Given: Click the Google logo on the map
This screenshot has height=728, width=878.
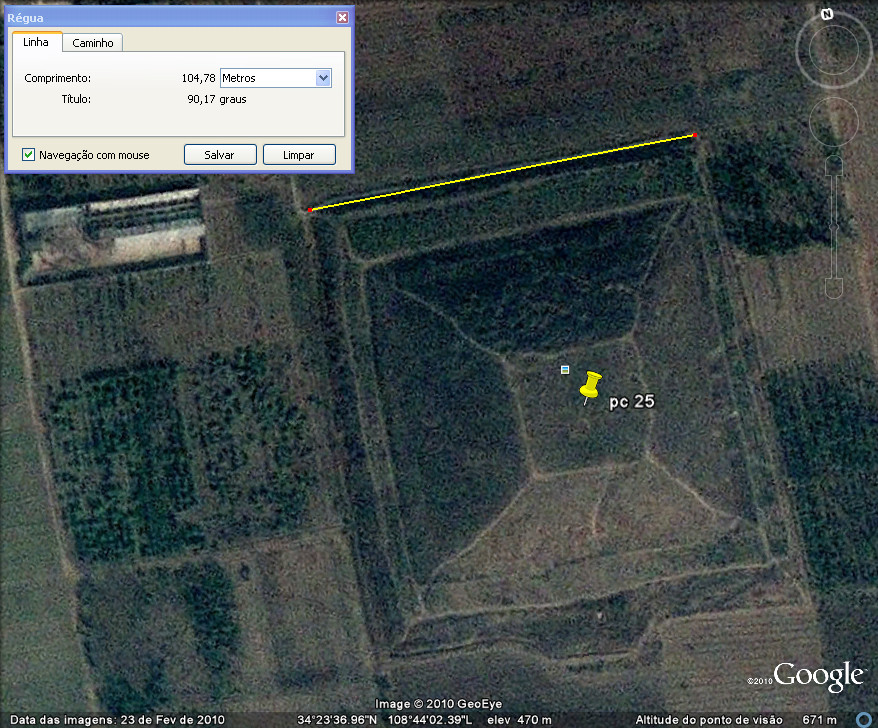Looking at the screenshot, I should pyautogui.click(x=817, y=676).
